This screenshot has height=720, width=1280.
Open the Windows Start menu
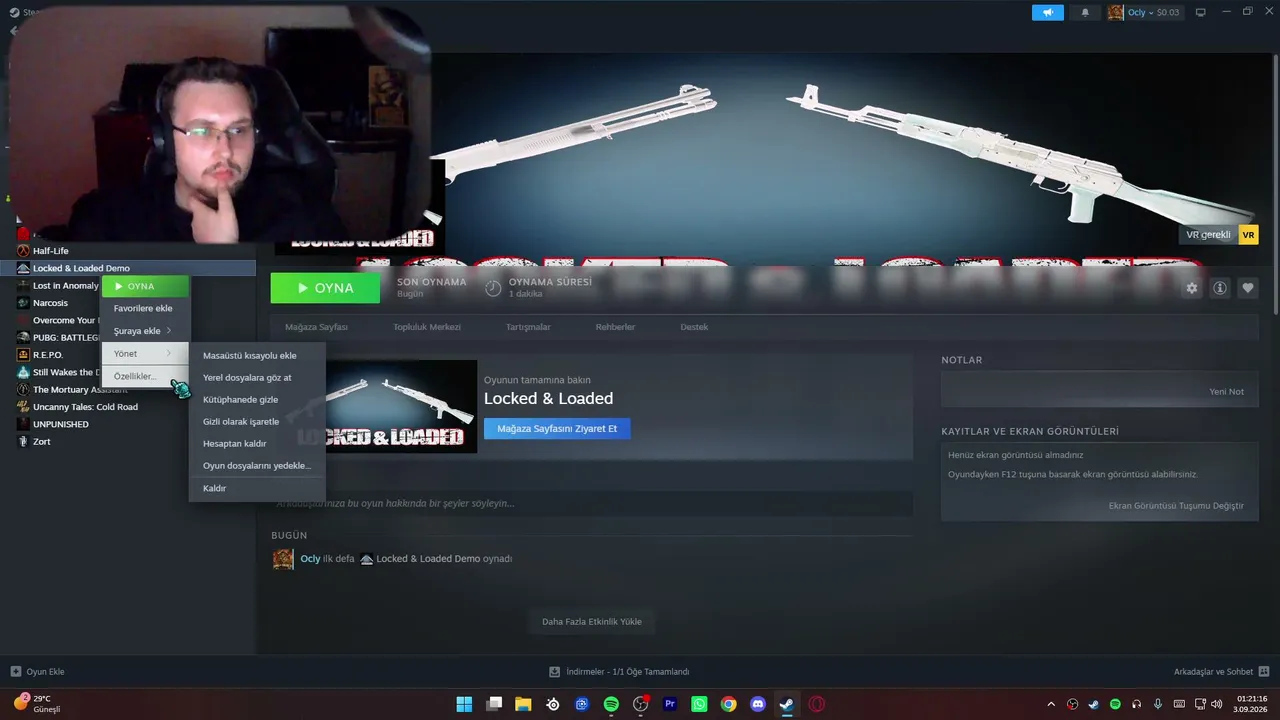(464, 704)
